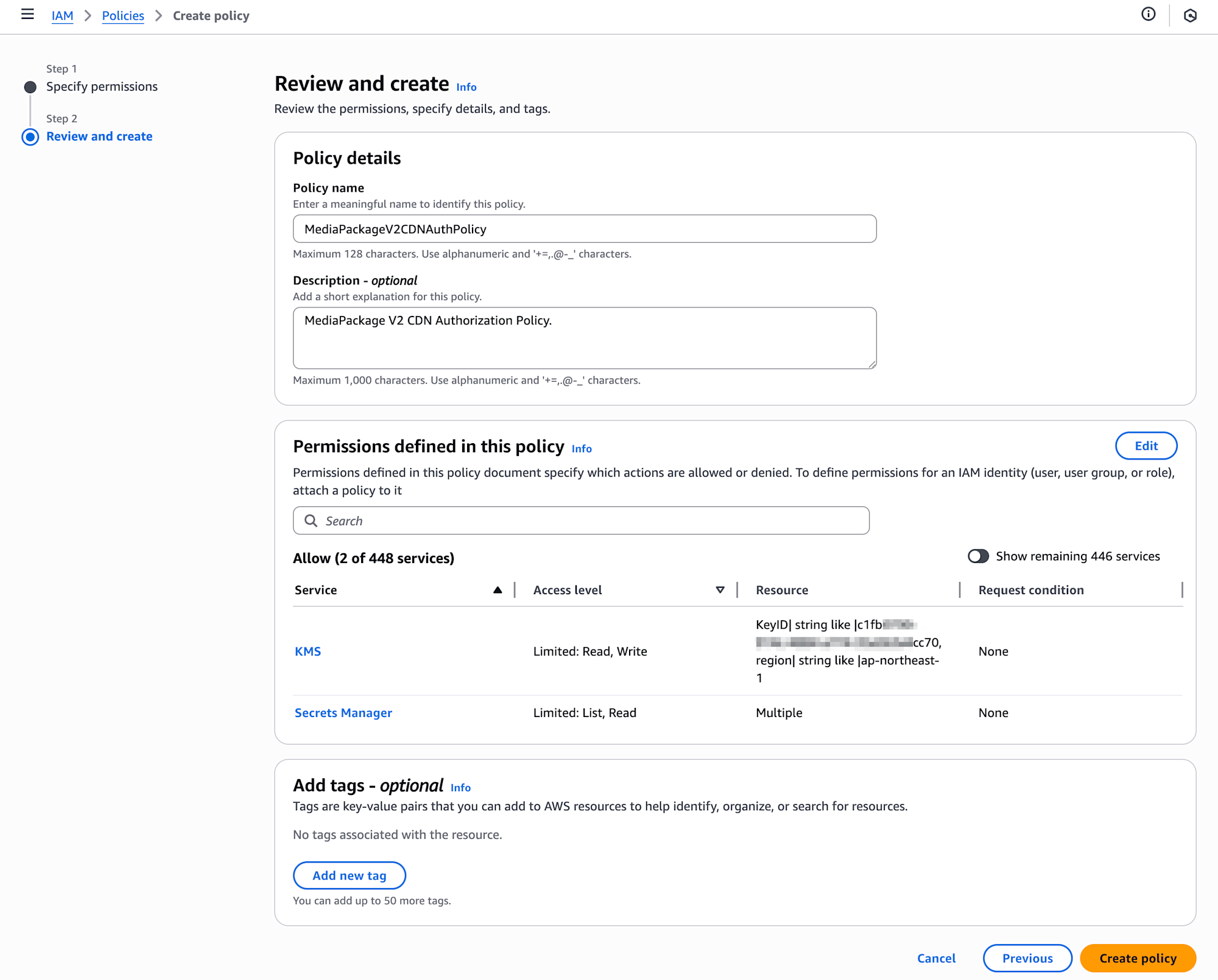Open Info link next to Review and create

(x=466, y=87)
